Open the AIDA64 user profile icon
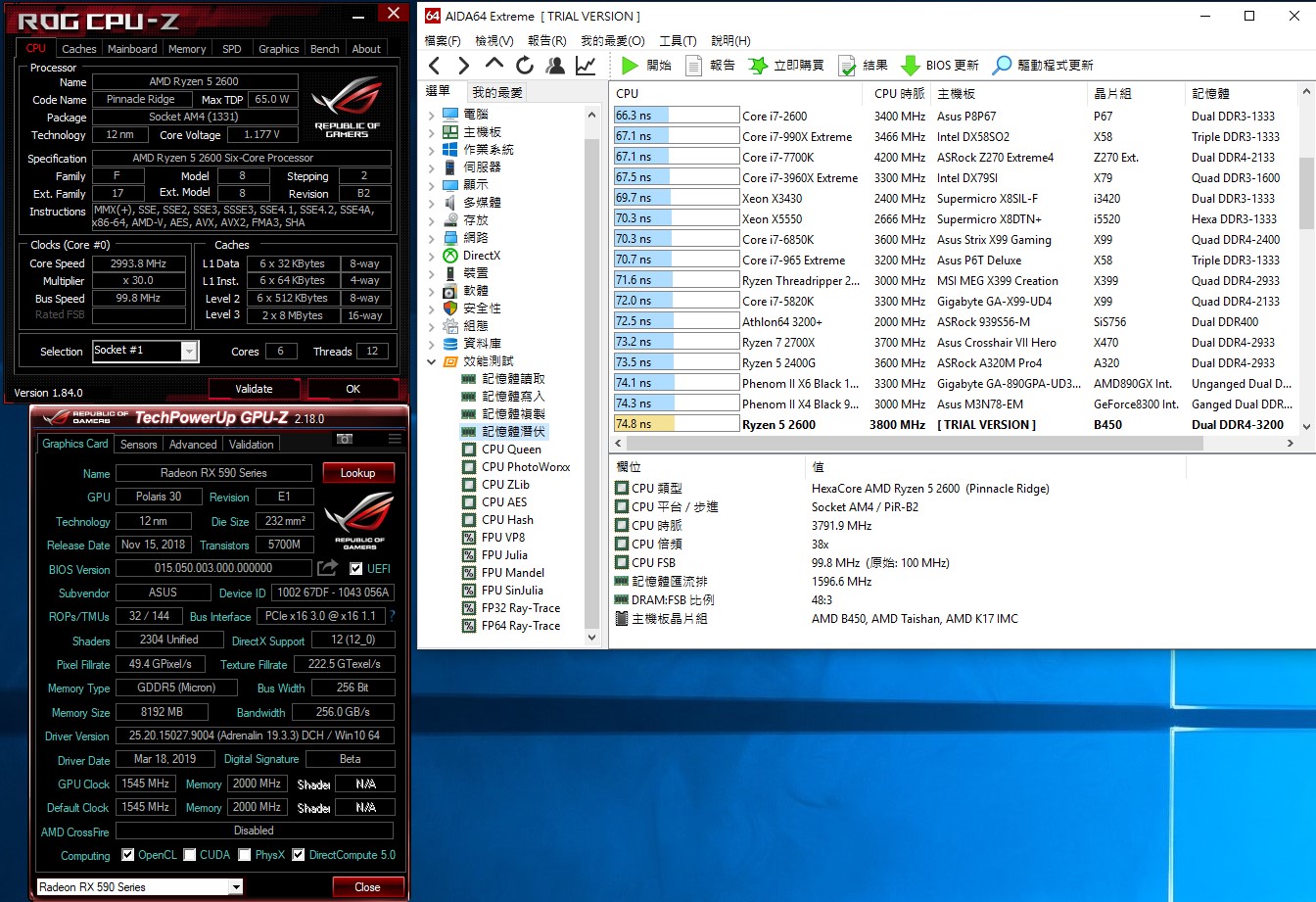Viewport: 1316px width, 902px height. click(x=555, y=66)
